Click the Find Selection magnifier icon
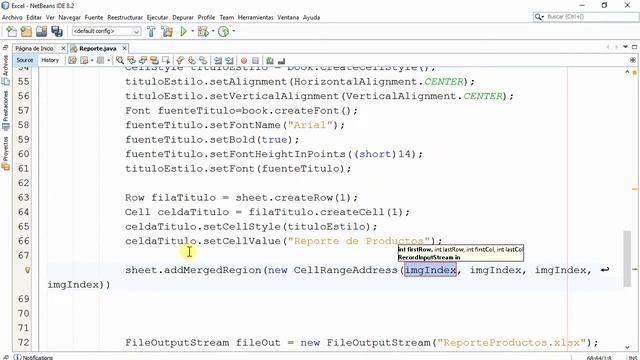 click(120, 60)
